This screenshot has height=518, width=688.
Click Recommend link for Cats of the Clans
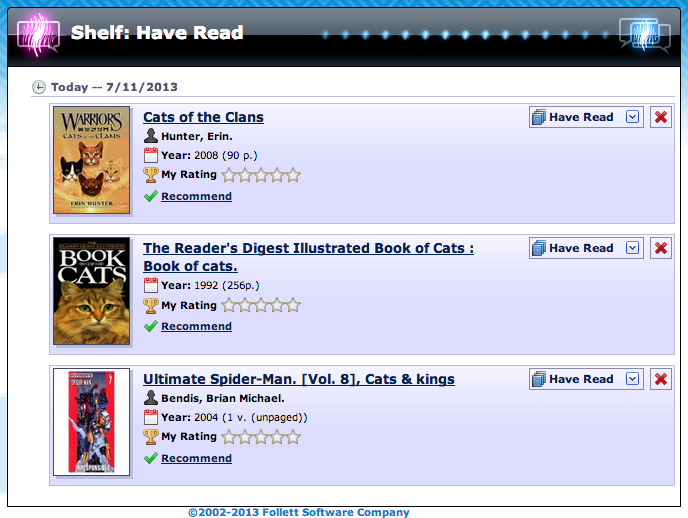(196, 196)
